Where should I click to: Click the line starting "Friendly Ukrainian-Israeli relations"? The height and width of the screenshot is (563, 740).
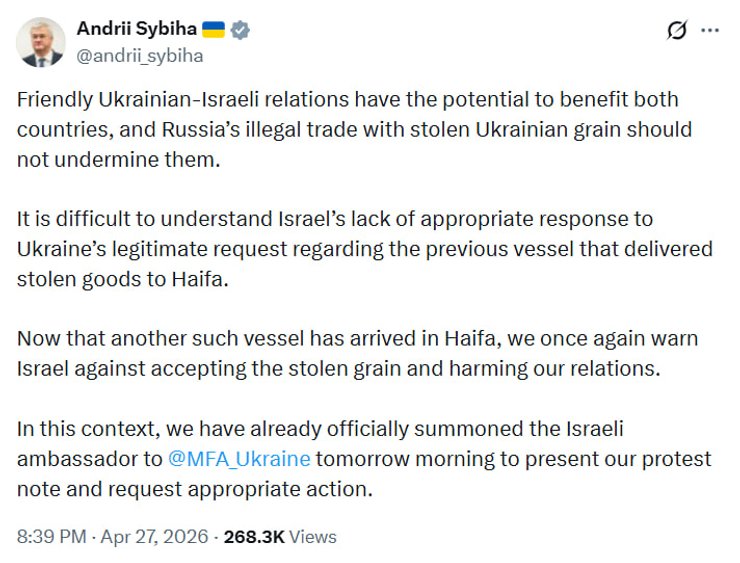[x=348, y=101]
